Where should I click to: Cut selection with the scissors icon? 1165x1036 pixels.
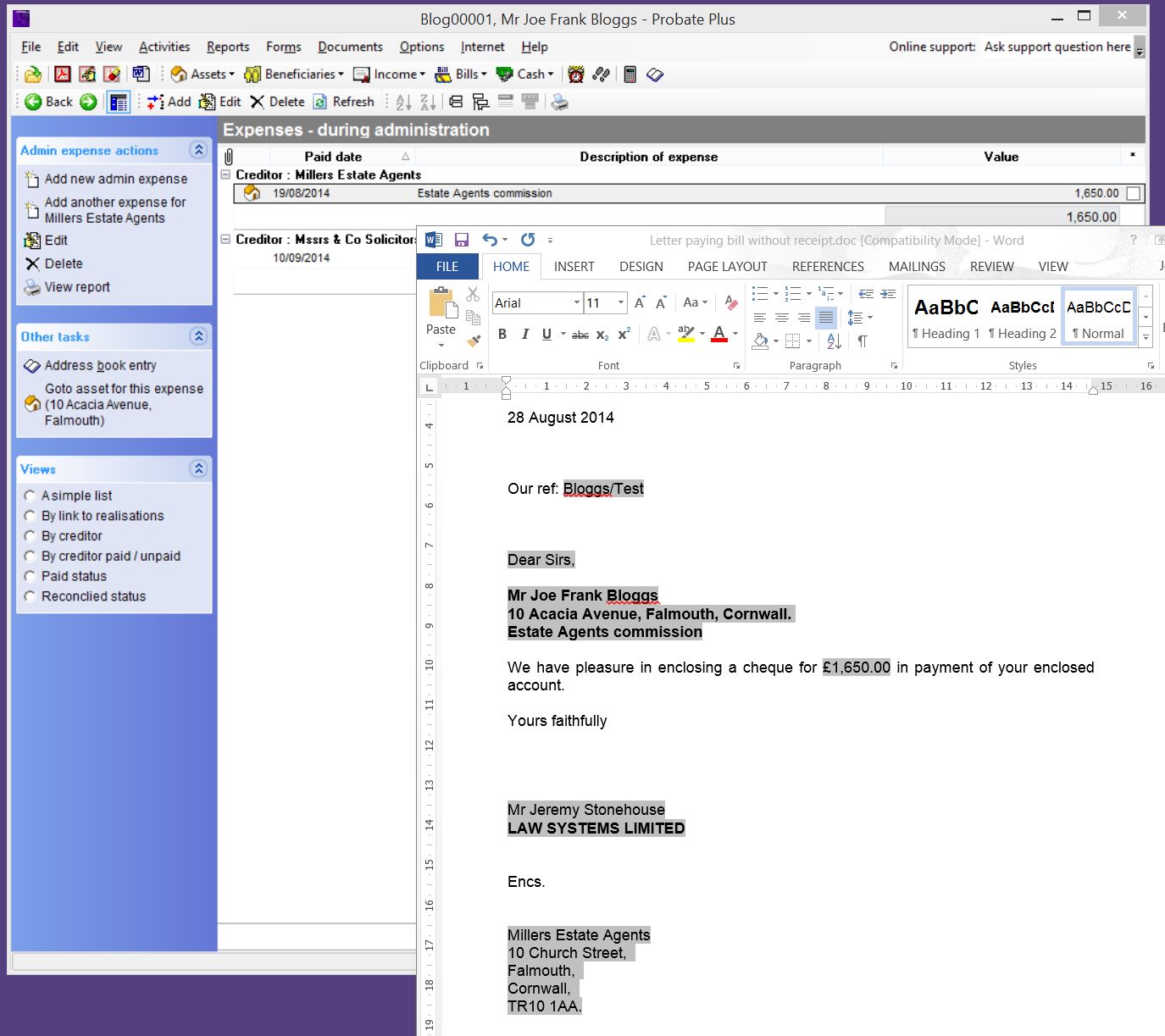click(x=473, y=294)
